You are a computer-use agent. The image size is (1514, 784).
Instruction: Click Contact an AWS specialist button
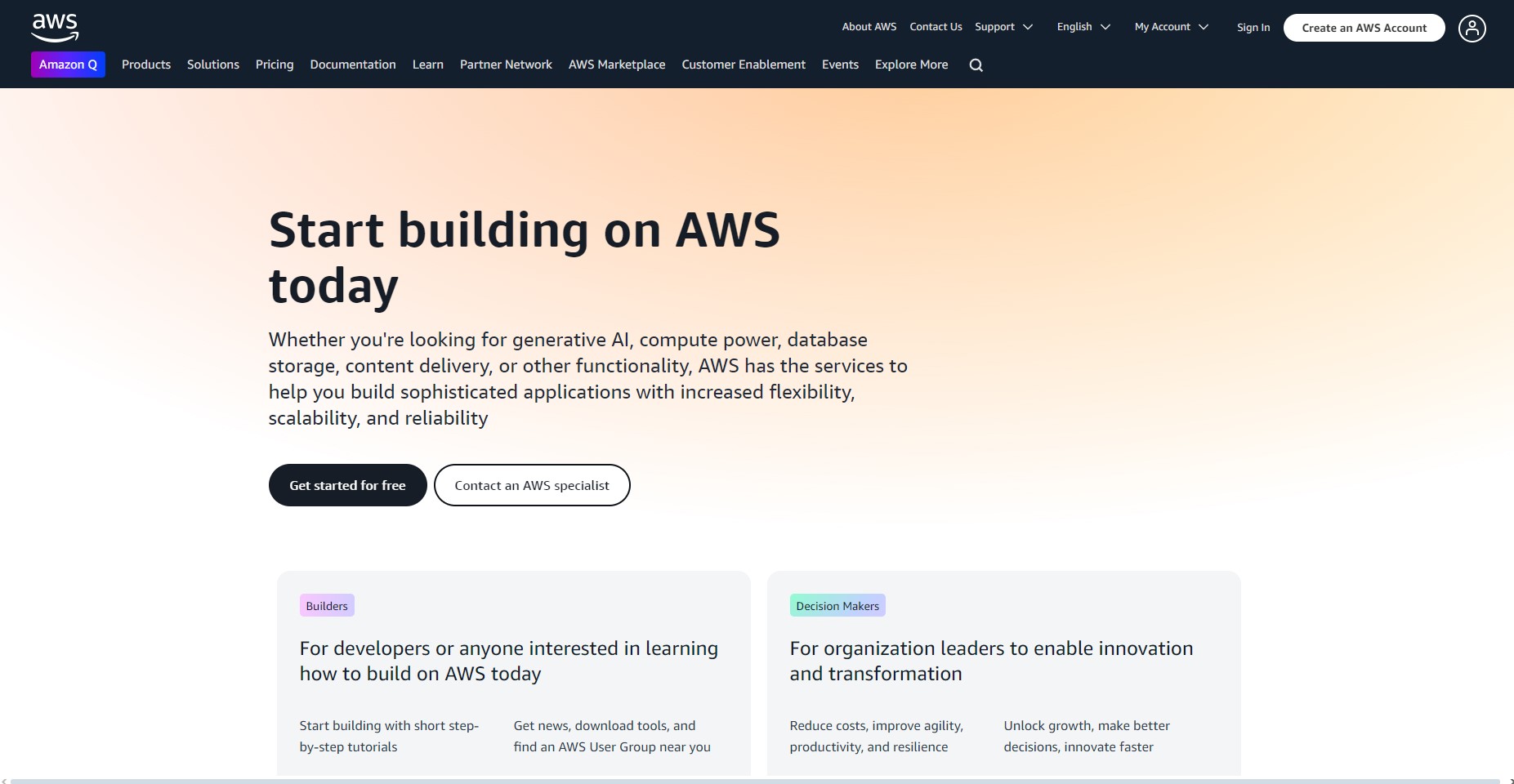[532, 485]
